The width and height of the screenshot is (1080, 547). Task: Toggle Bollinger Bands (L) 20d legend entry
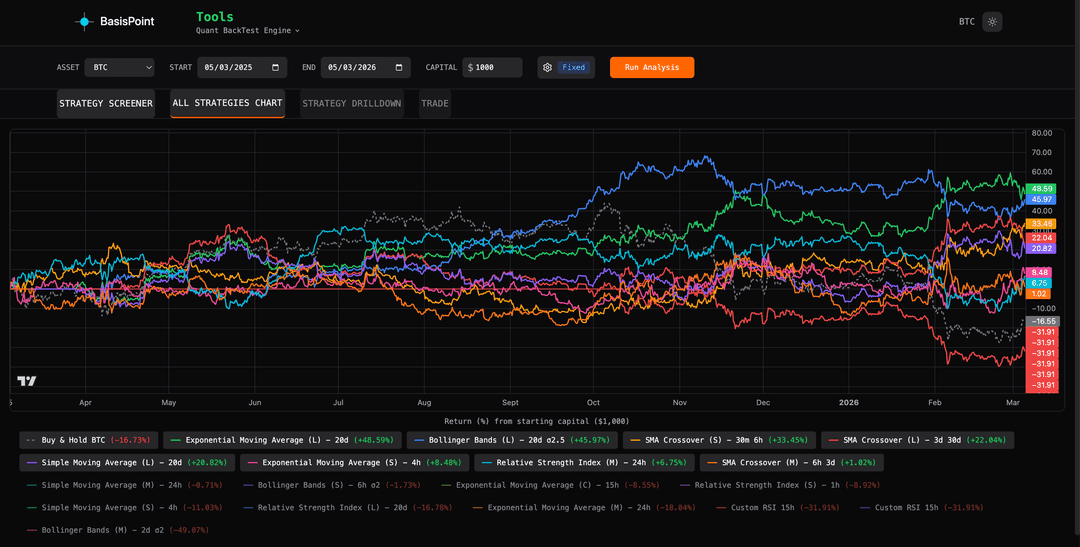pos(511,440)
